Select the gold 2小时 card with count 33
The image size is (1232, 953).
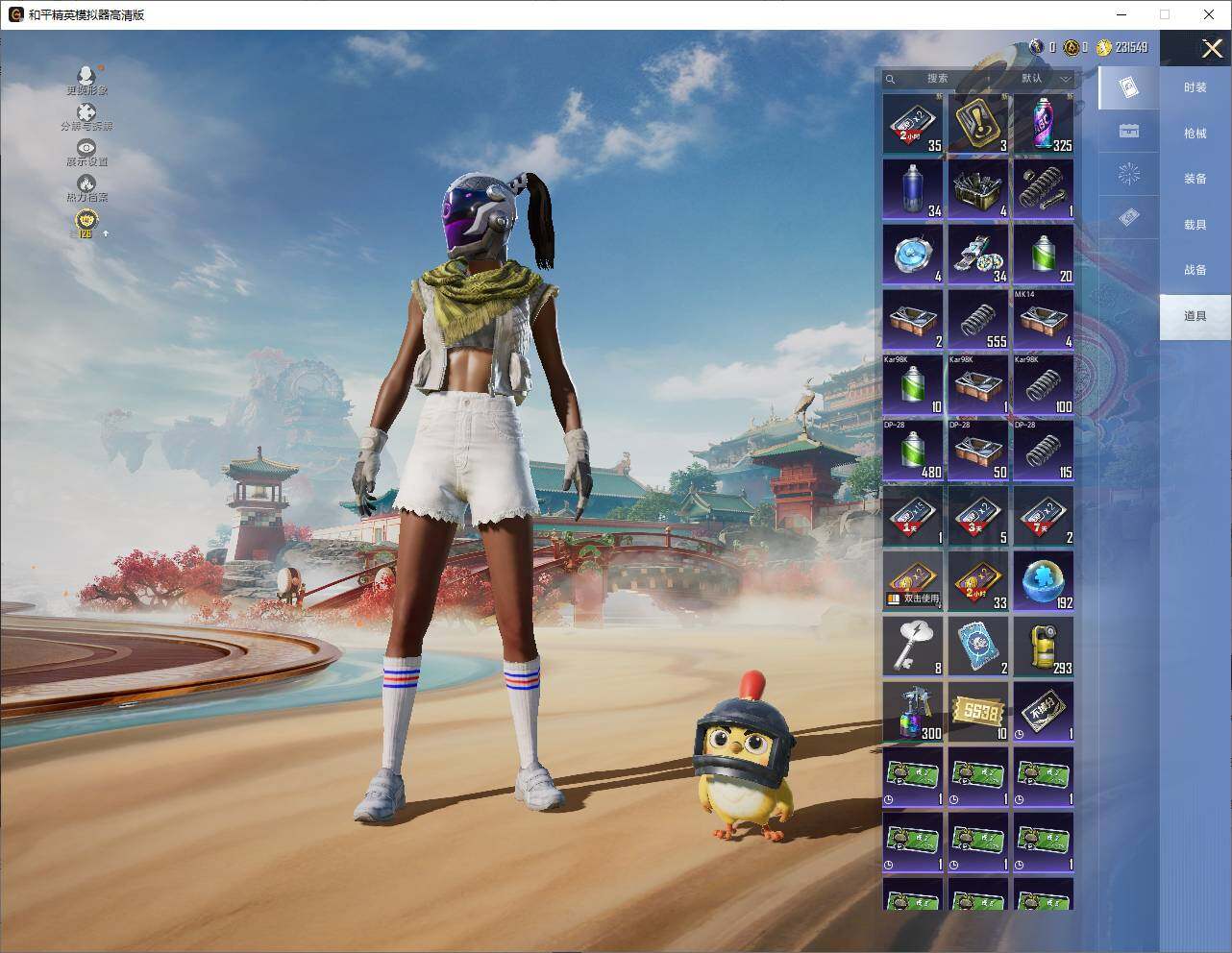pyautogui.click(x=978, y=581)
